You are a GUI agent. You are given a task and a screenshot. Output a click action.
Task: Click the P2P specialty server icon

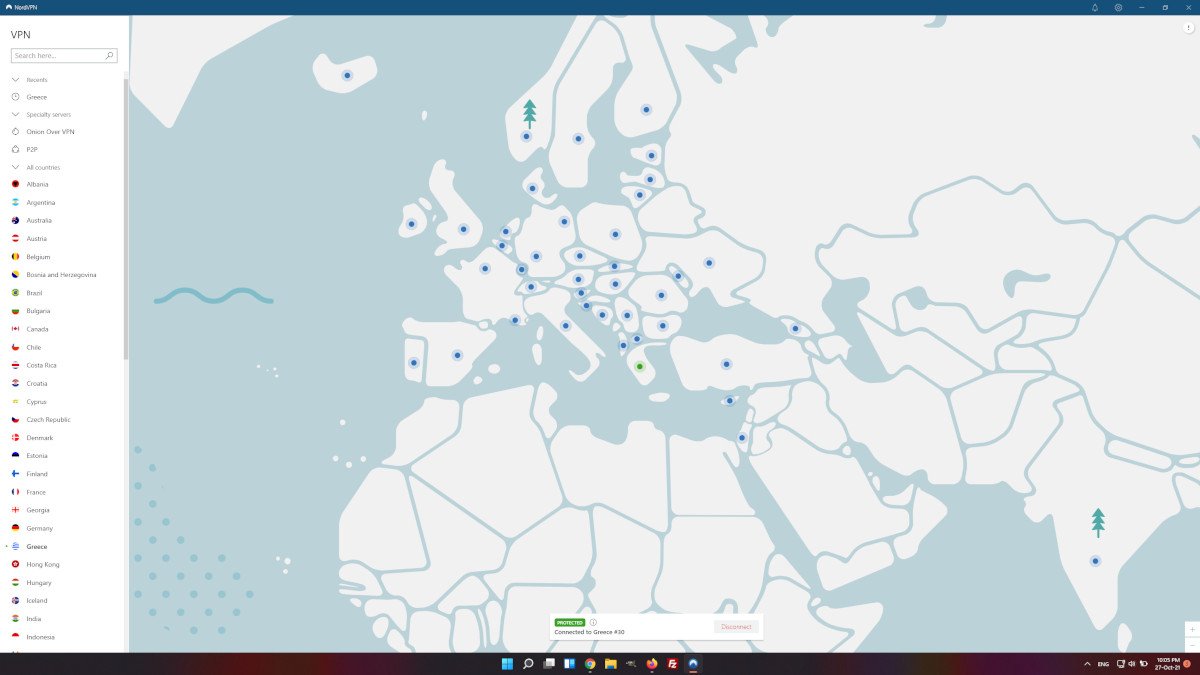[16, 149]
